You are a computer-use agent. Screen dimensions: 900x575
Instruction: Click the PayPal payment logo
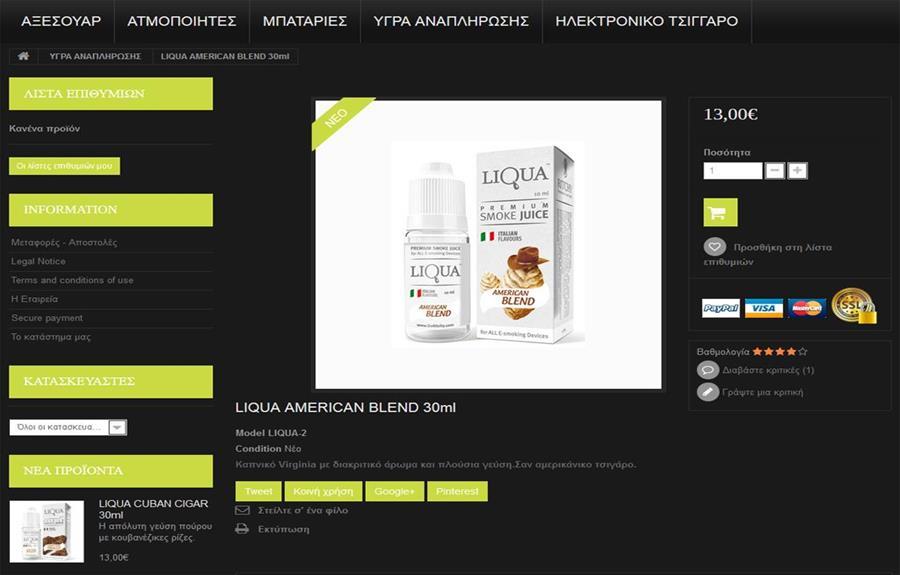(x=721, y=308)
